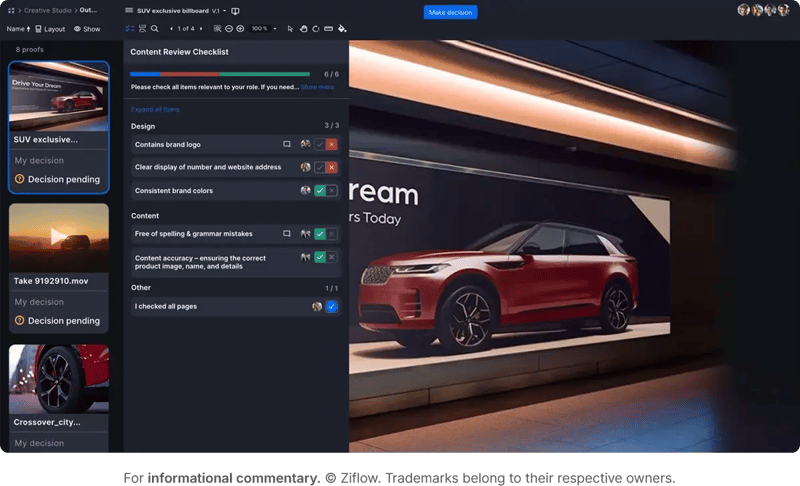This screenshot has height=486, width=800.
Task: Click the search magnifier icon in toolbar
Action: point(155,29)
